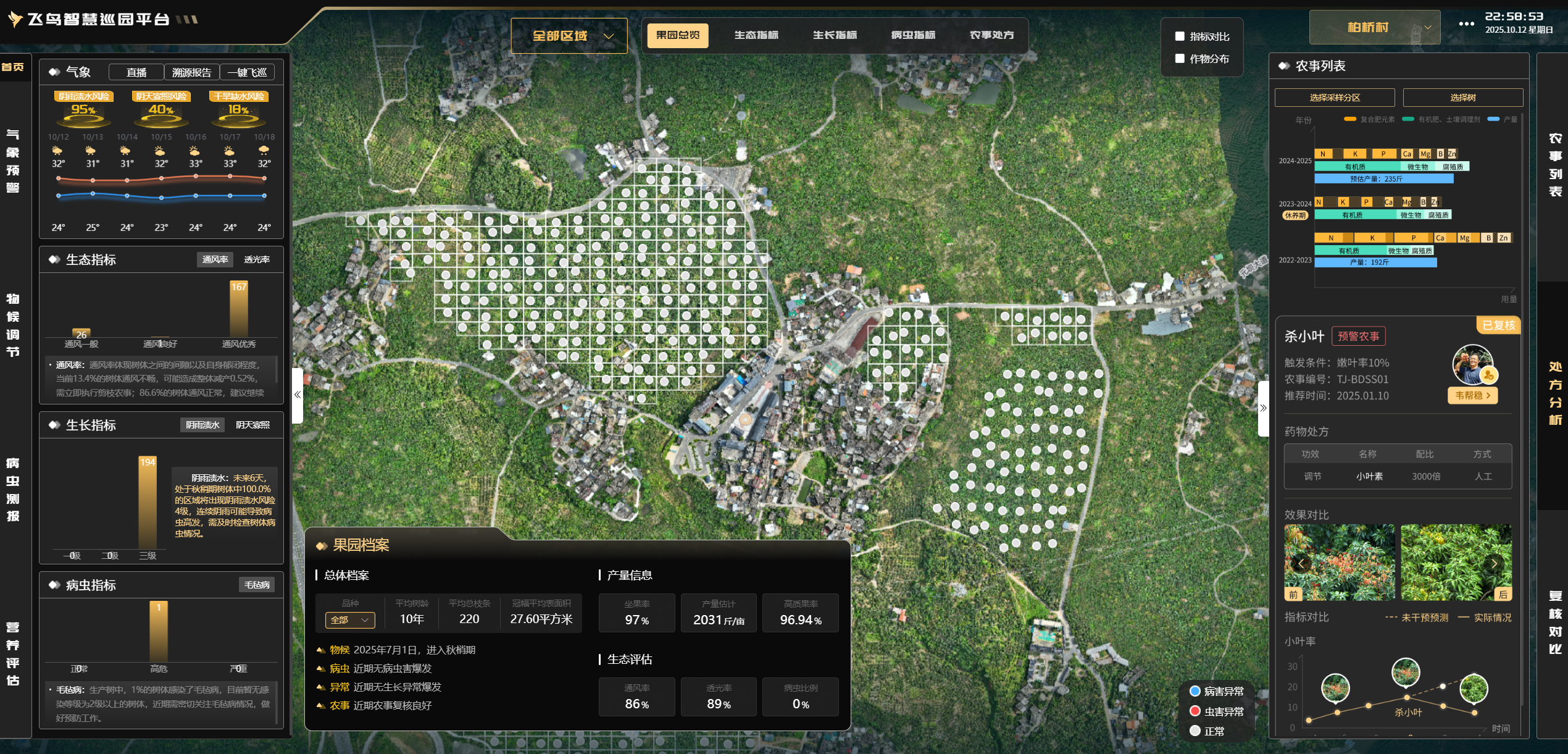Screen dimensions: 1568x754
Task: Click the 95% 阴雨渍水风险 gauge
Action: [x=83, y=111]
